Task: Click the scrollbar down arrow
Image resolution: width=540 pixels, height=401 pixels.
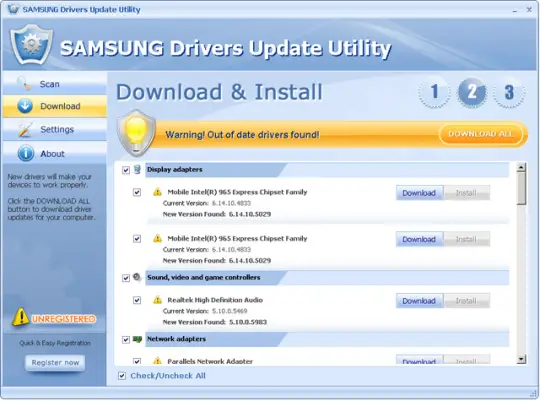Action: pos(521,359)
